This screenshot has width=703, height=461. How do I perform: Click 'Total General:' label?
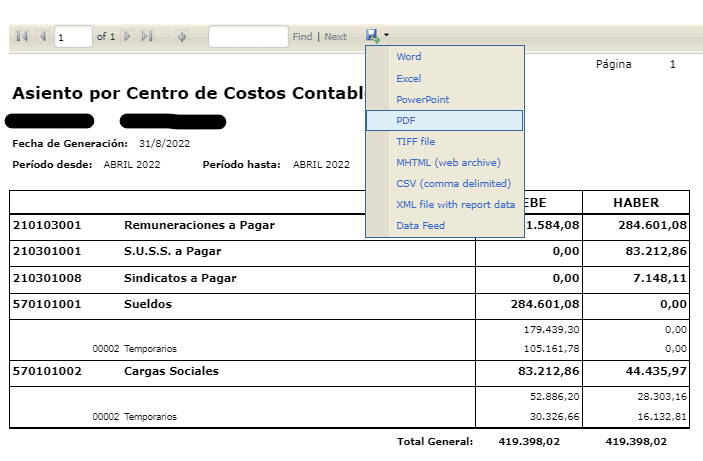click(x=435, y=442)
